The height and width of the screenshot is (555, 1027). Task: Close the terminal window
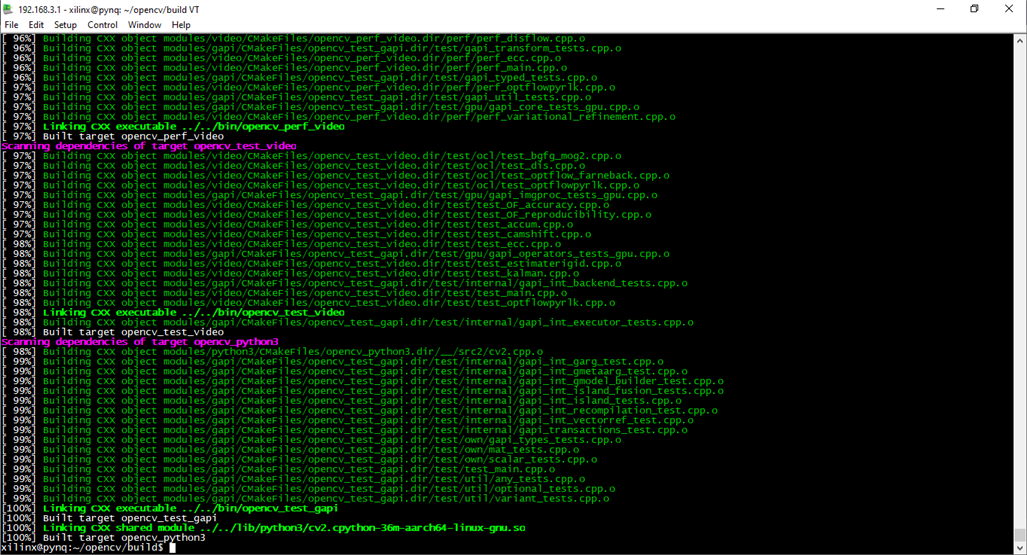click(x=1009, y=9)
